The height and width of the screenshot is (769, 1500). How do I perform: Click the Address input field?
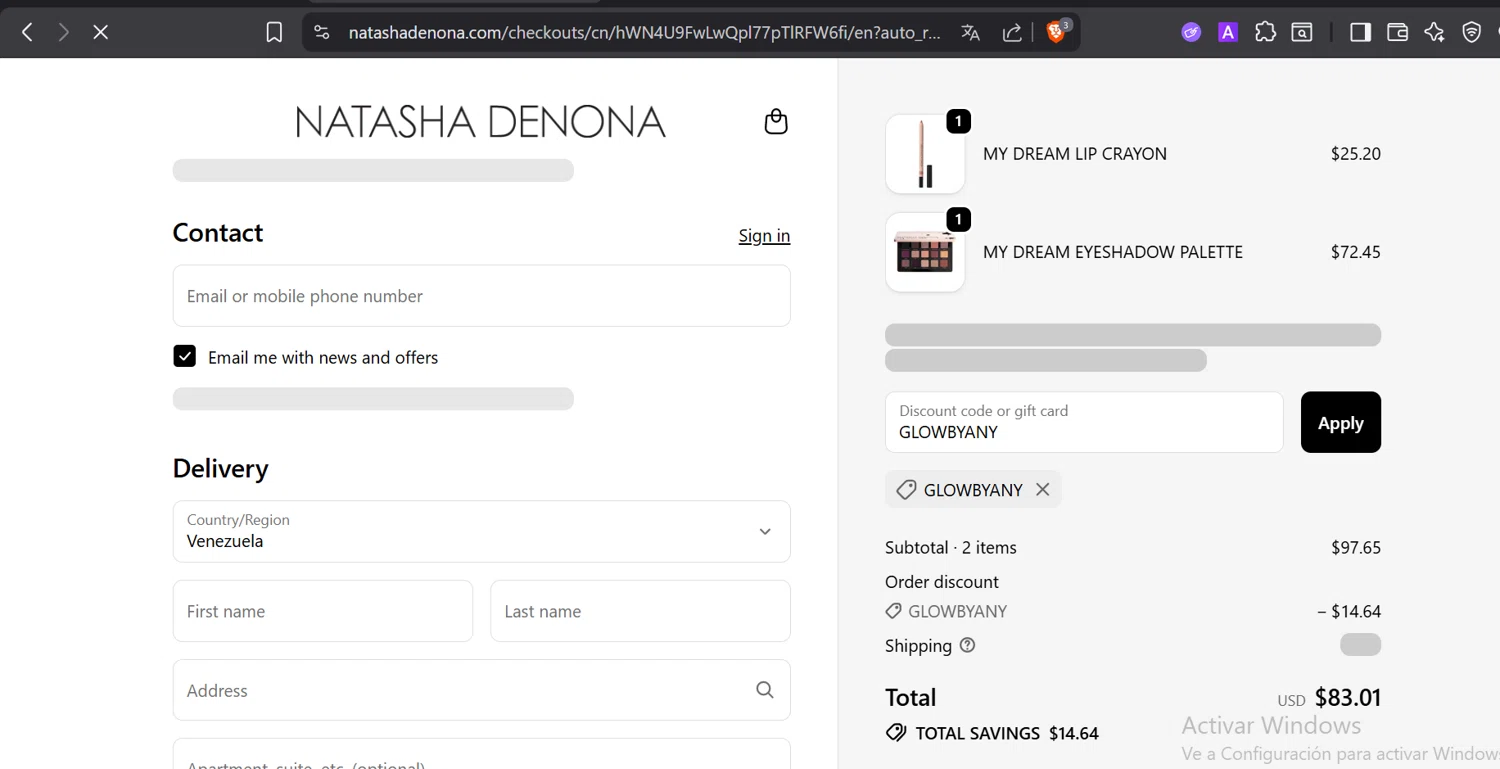[x=482, y=690]
